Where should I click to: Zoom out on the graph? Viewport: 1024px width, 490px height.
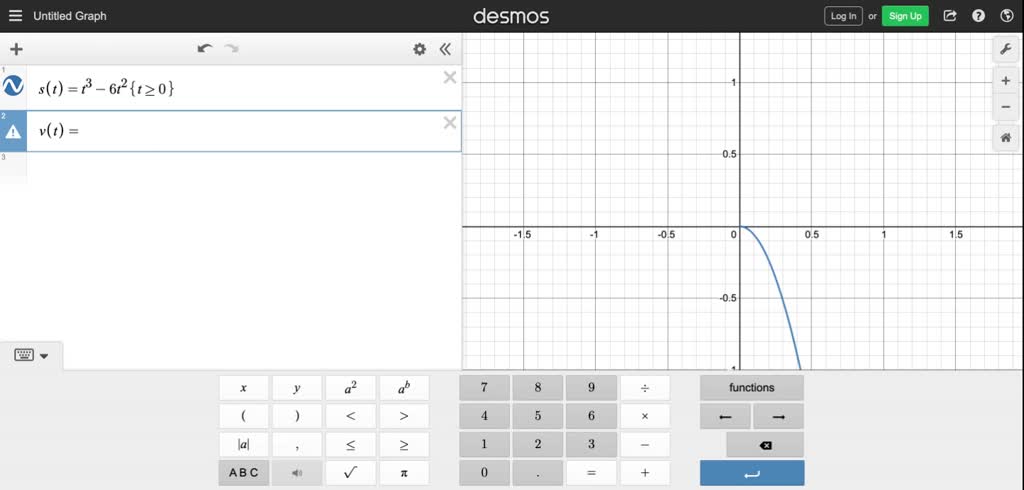(1005, 107)
